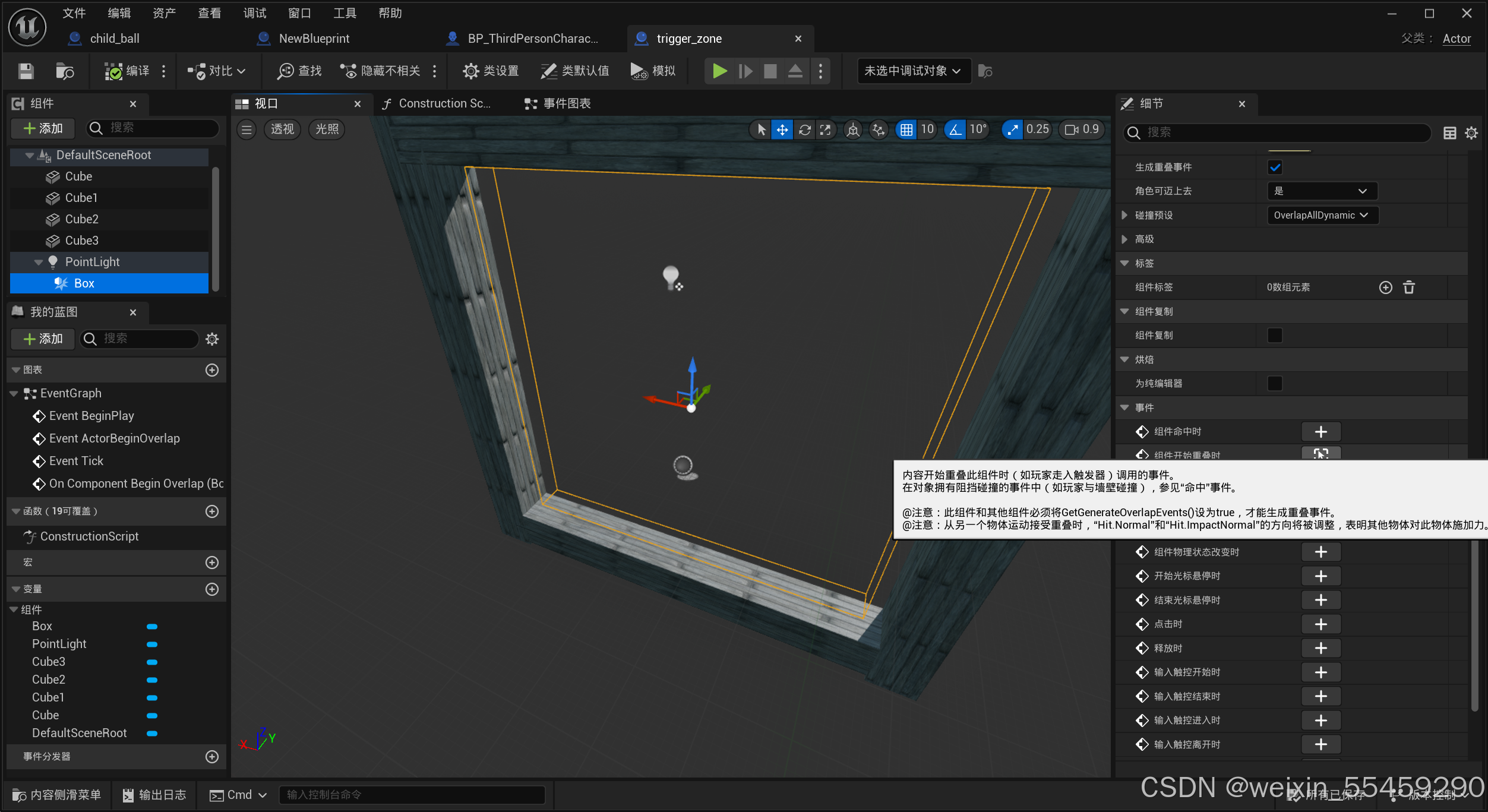Image resolution: width=1488 pixels, height=812 pixels.
Task: Toggle rotation angle snapping icon
Action: (955, 129)
